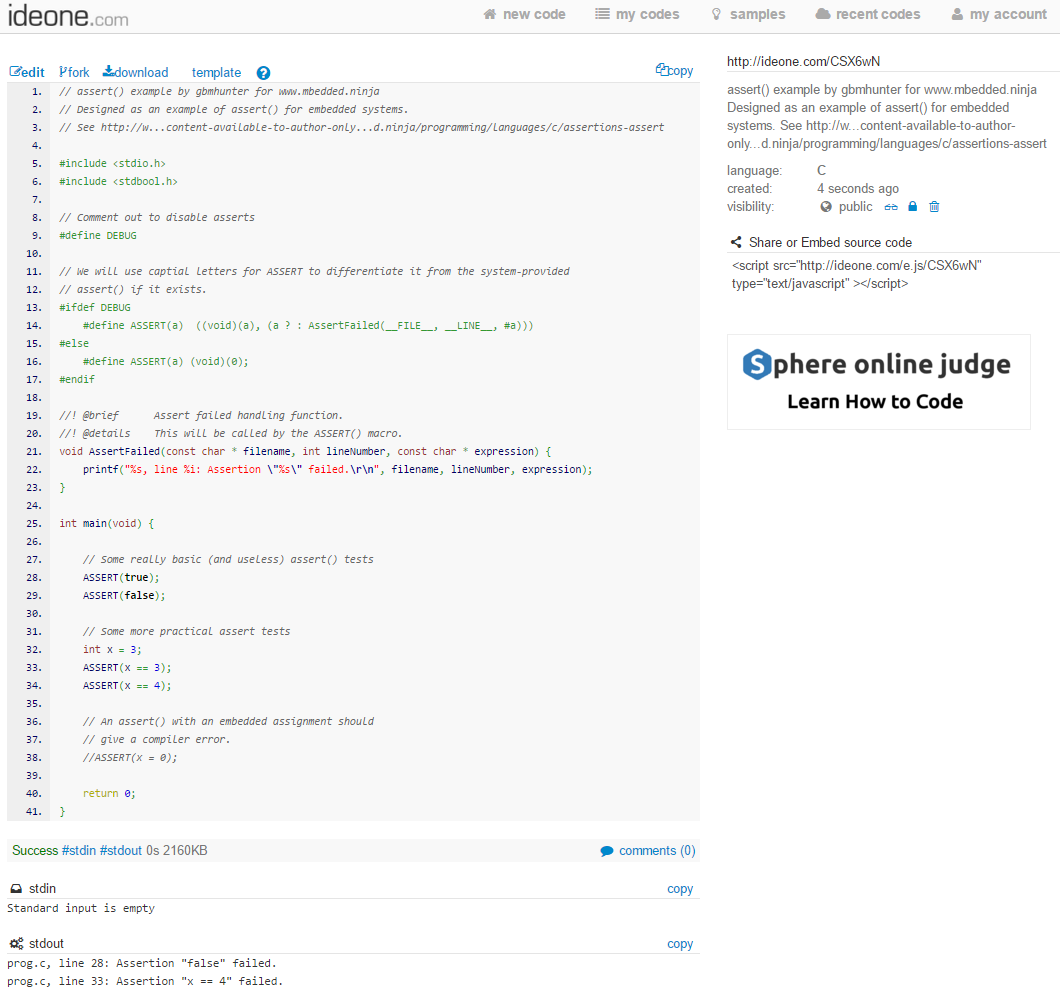Delete the snippet via the trash icon

pos(935,206)
